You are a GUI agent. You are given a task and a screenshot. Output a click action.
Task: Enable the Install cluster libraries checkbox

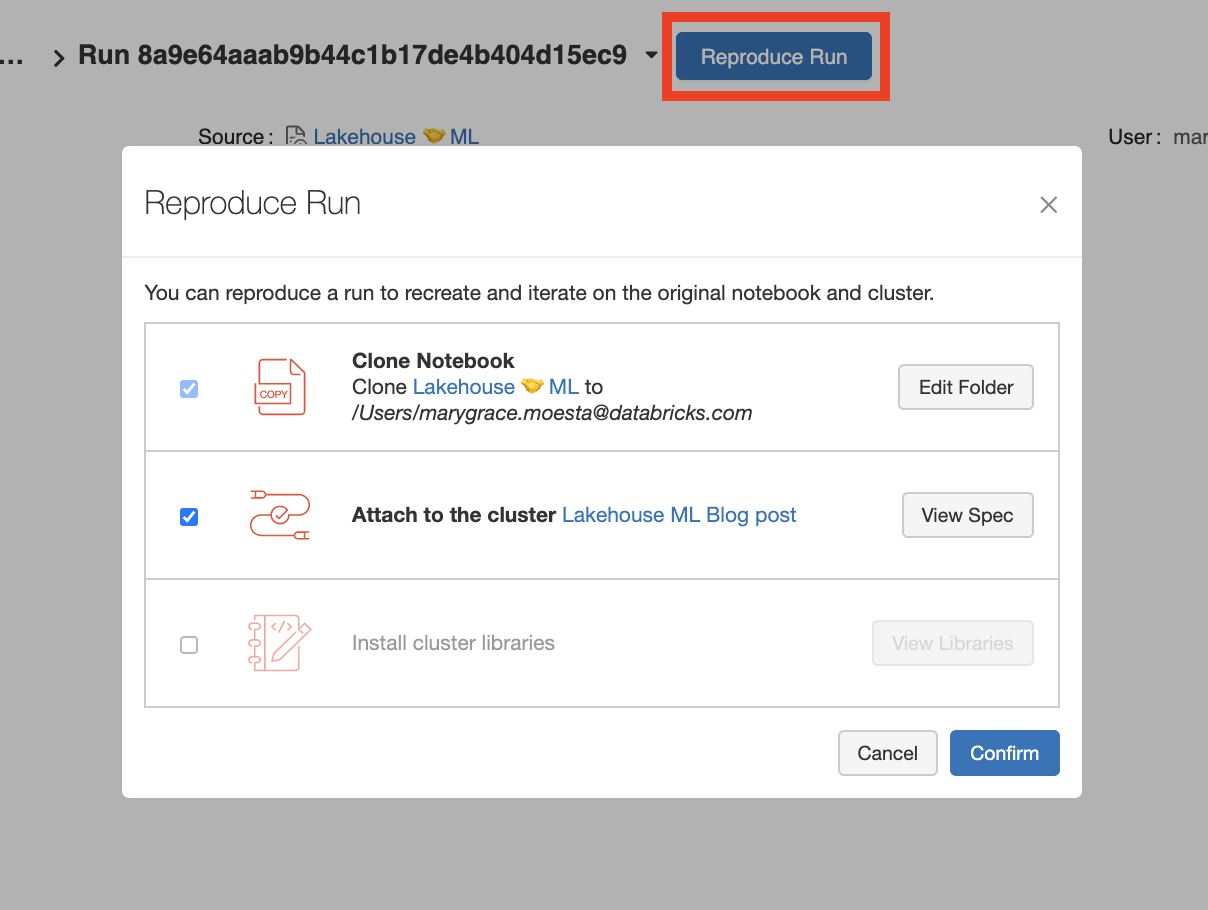coord(189,645)
